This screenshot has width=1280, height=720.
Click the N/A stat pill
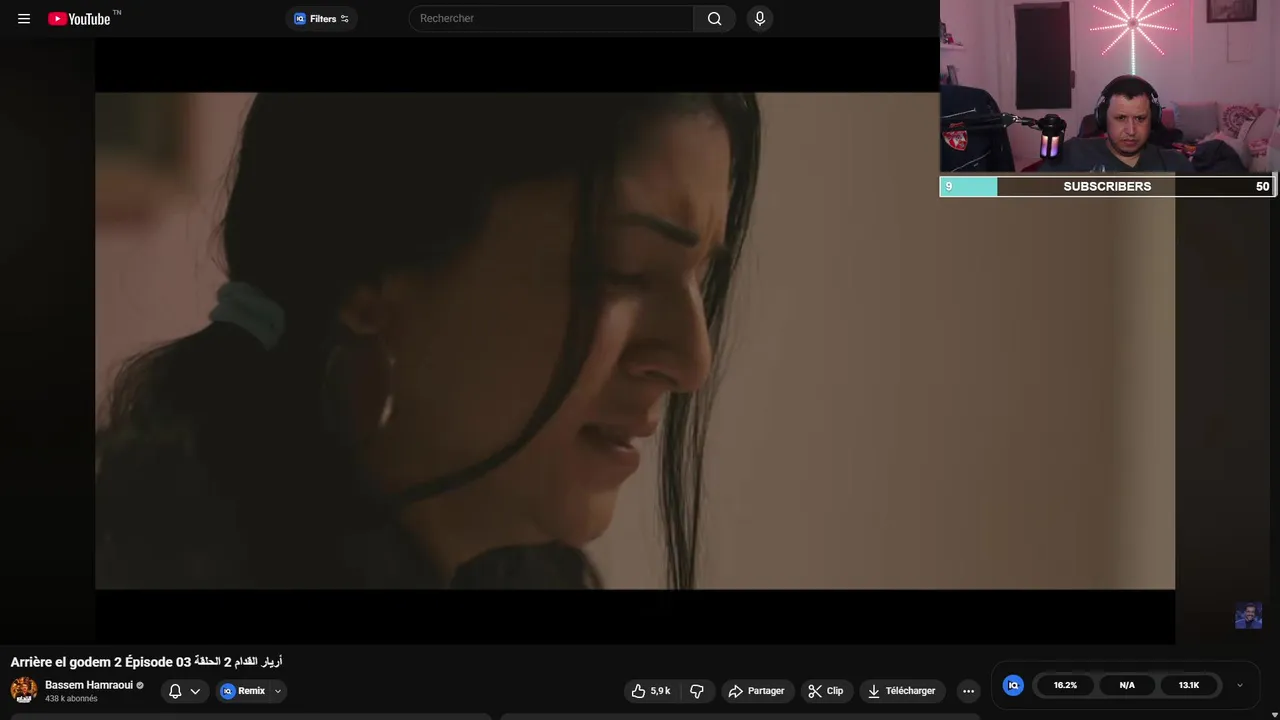click(1127, 685)
